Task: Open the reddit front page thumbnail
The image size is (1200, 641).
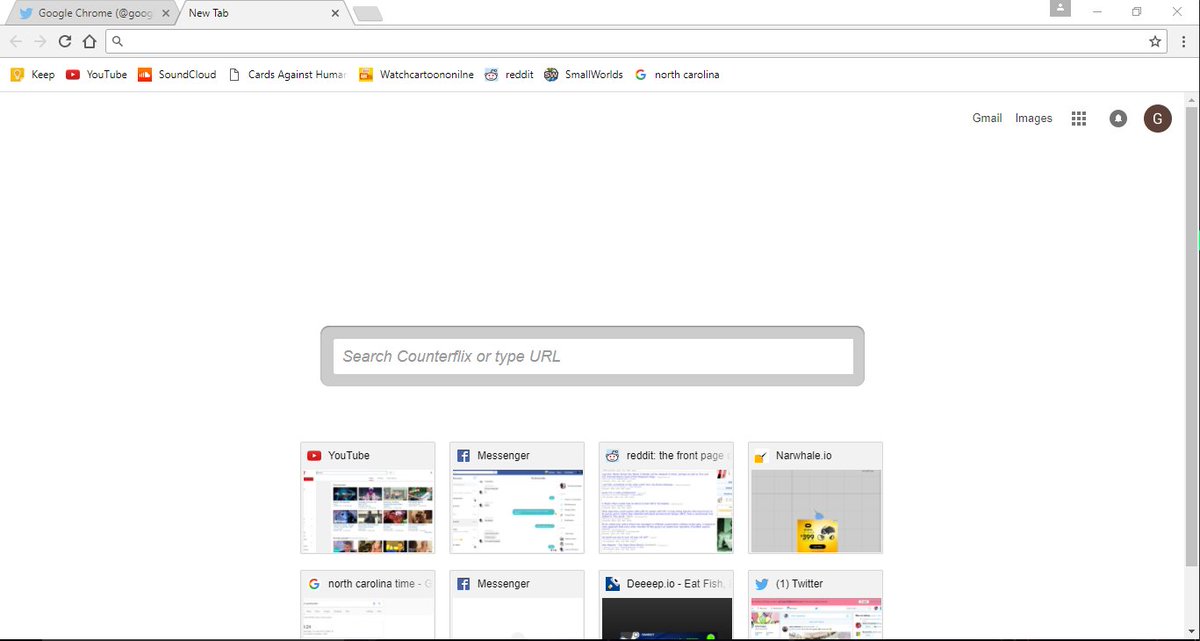Action: pyautogui.click(x=666, y=498)
